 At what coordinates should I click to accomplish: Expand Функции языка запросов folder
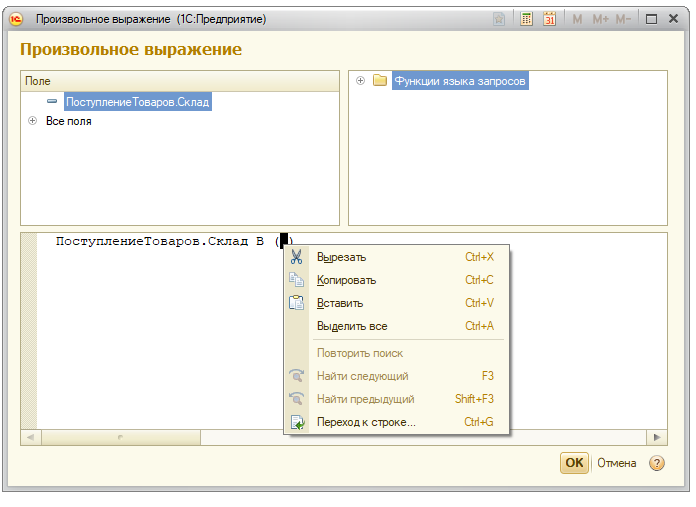[360, 81]
